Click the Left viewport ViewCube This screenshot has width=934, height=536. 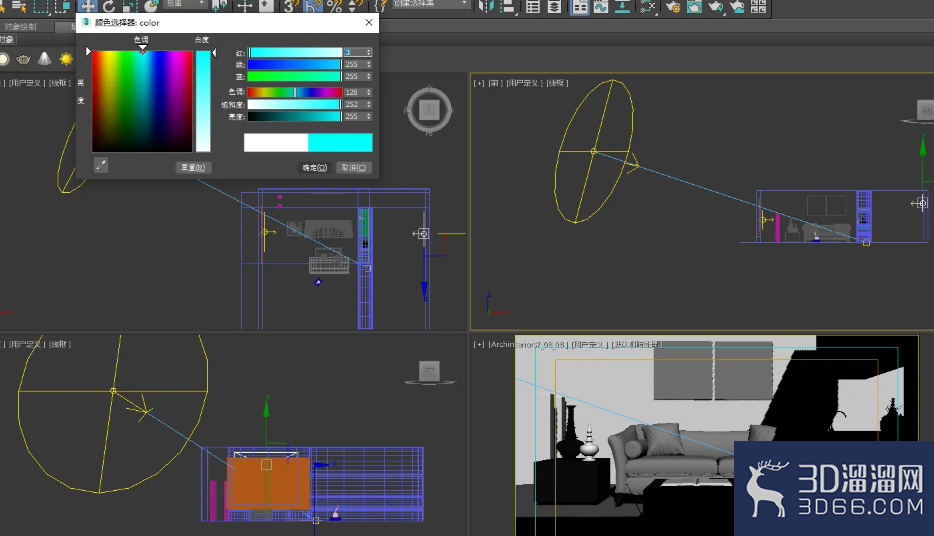tap(429, 372)
